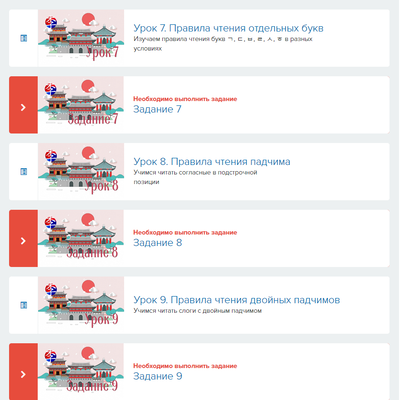Click the lesson book icon beside Урок 9

click(x=23, y=305)
